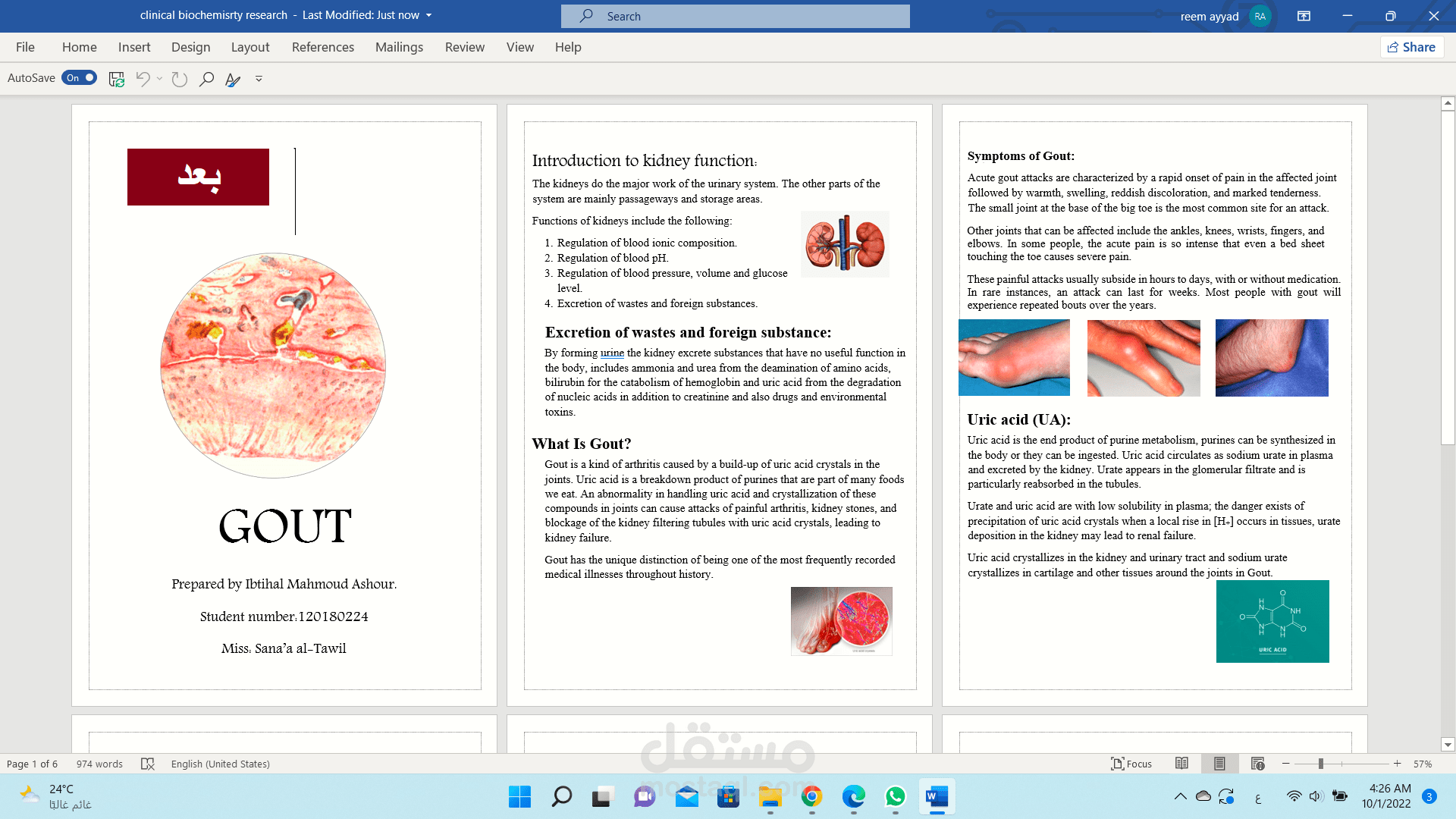The image size is (1456, 819).
Task: Select the Print Layout view toggle
Action: 1219,764
